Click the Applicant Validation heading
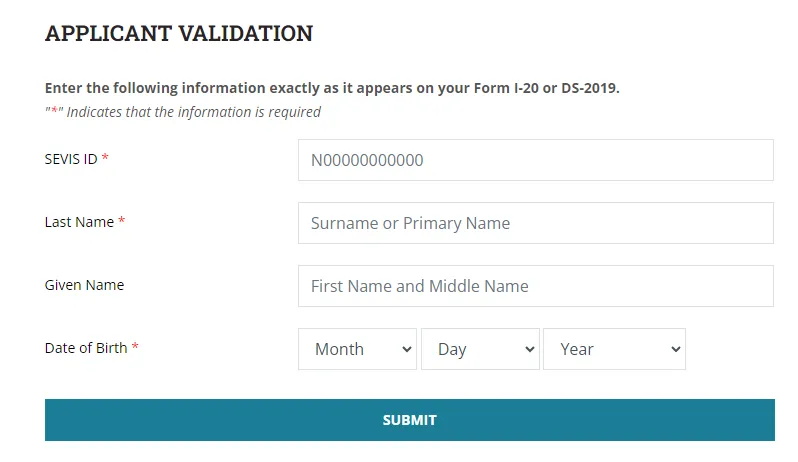 pos(179,33)
